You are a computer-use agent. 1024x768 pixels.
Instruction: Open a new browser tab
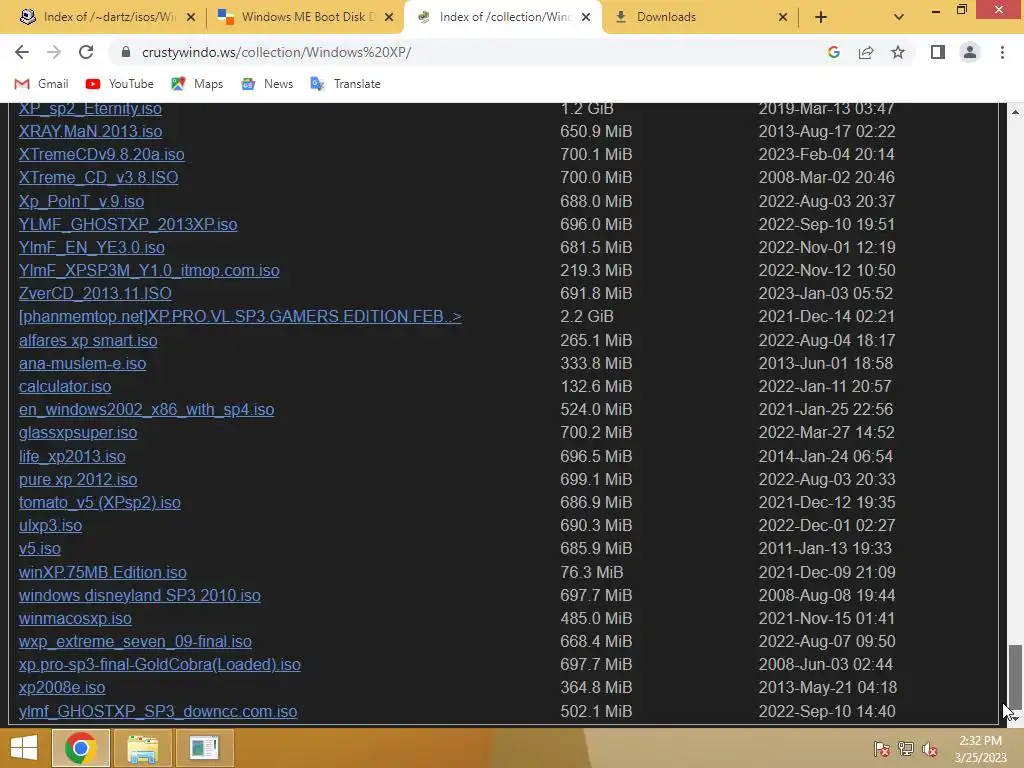pyautogui.click(x=821, y=17)
